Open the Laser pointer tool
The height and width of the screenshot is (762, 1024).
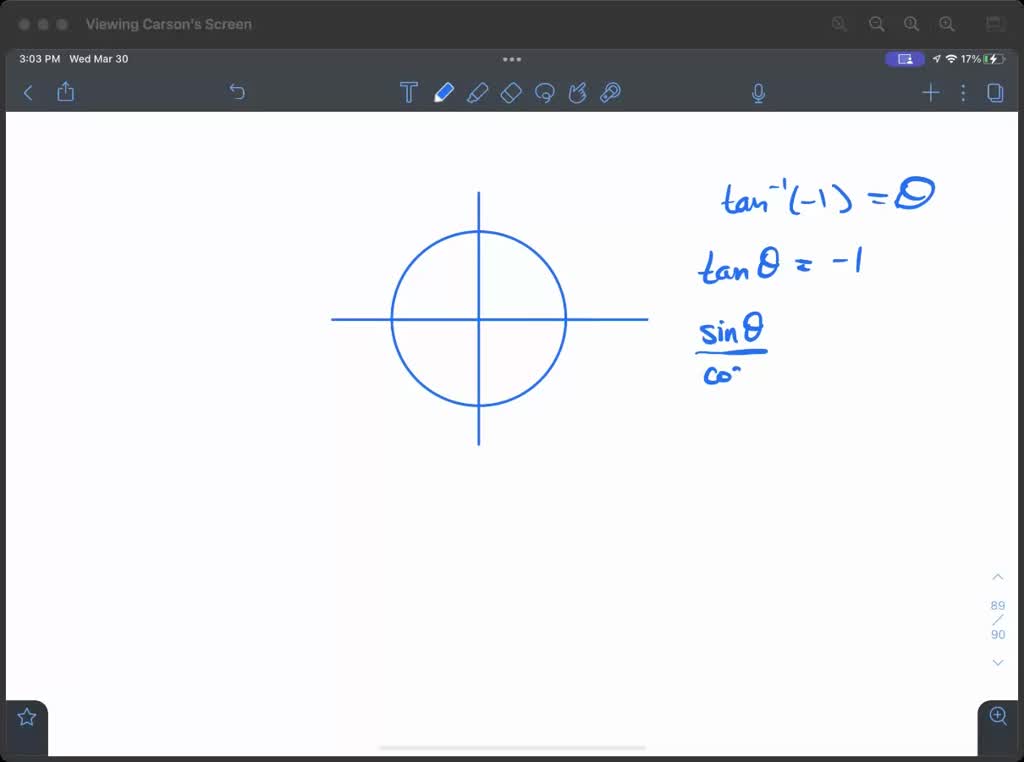[610, 92]
